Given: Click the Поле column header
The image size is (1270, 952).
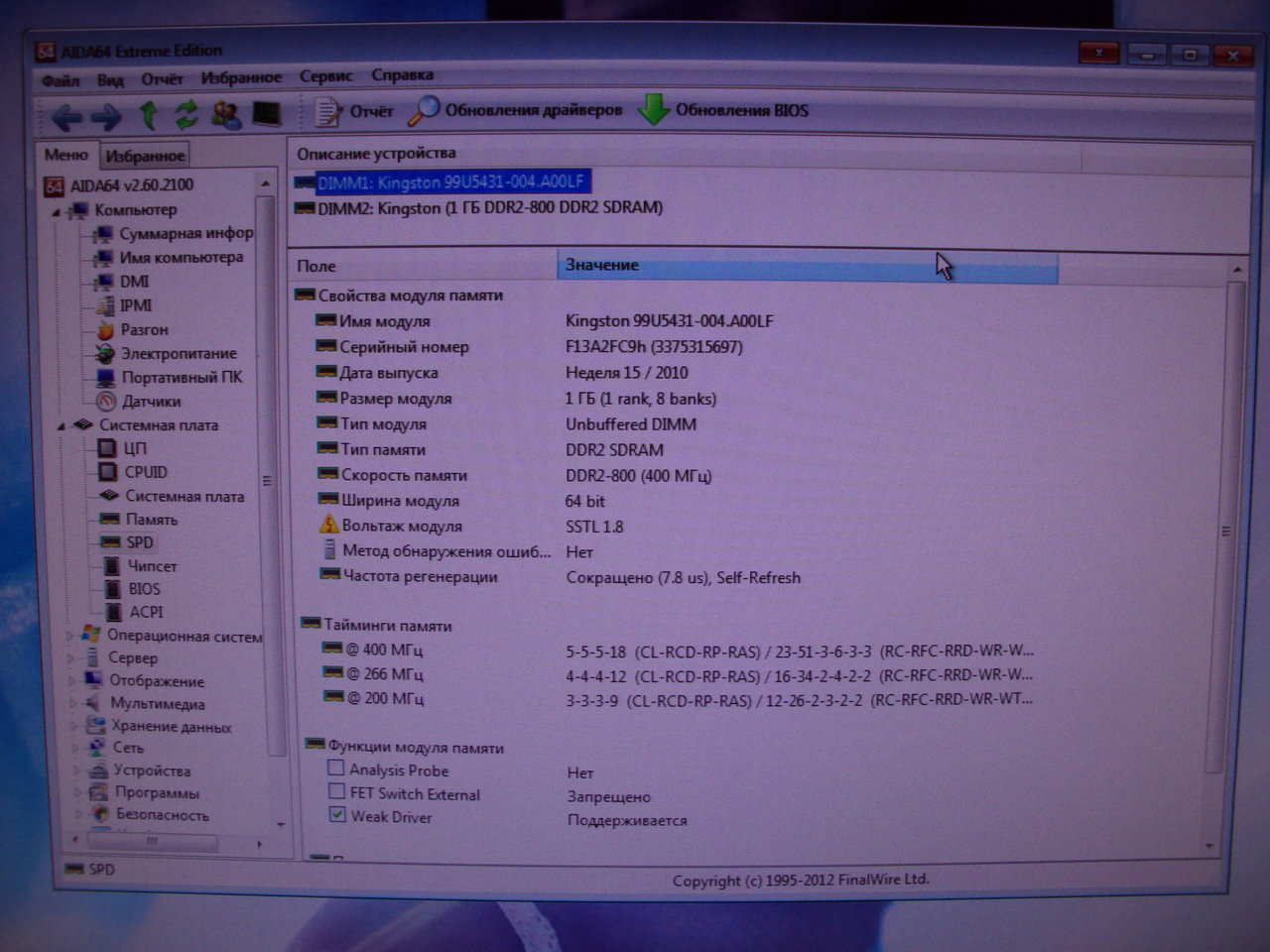Looking at the screenshot, I should (x=424, y=266).
